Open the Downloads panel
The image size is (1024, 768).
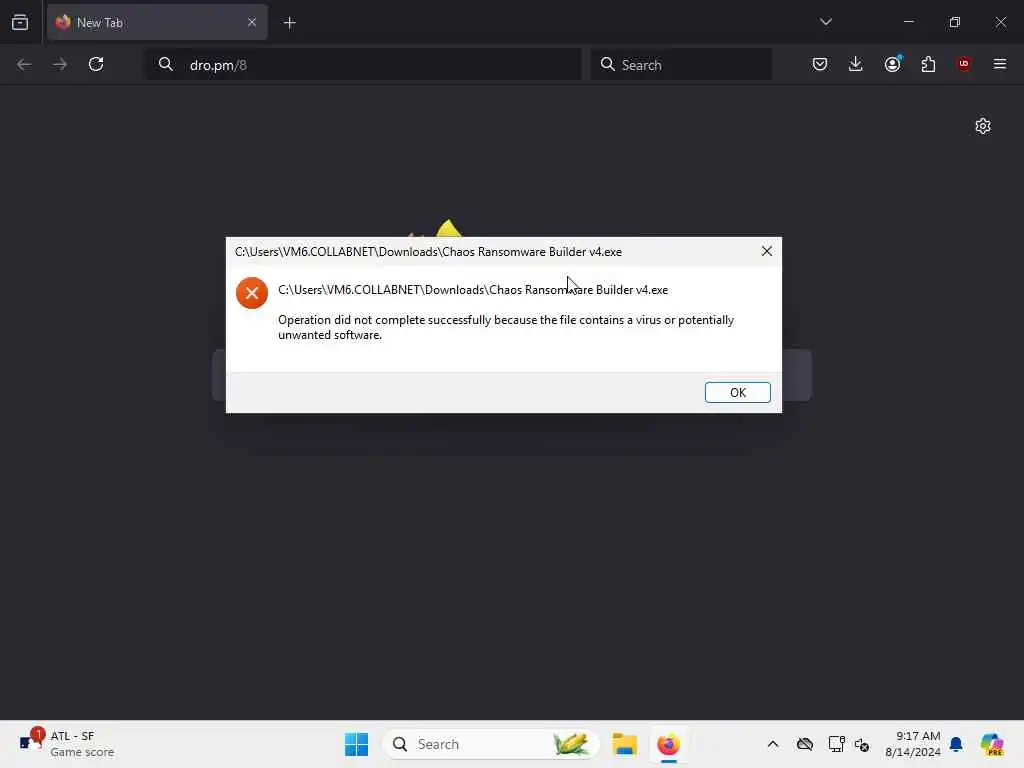click(856, 64)
